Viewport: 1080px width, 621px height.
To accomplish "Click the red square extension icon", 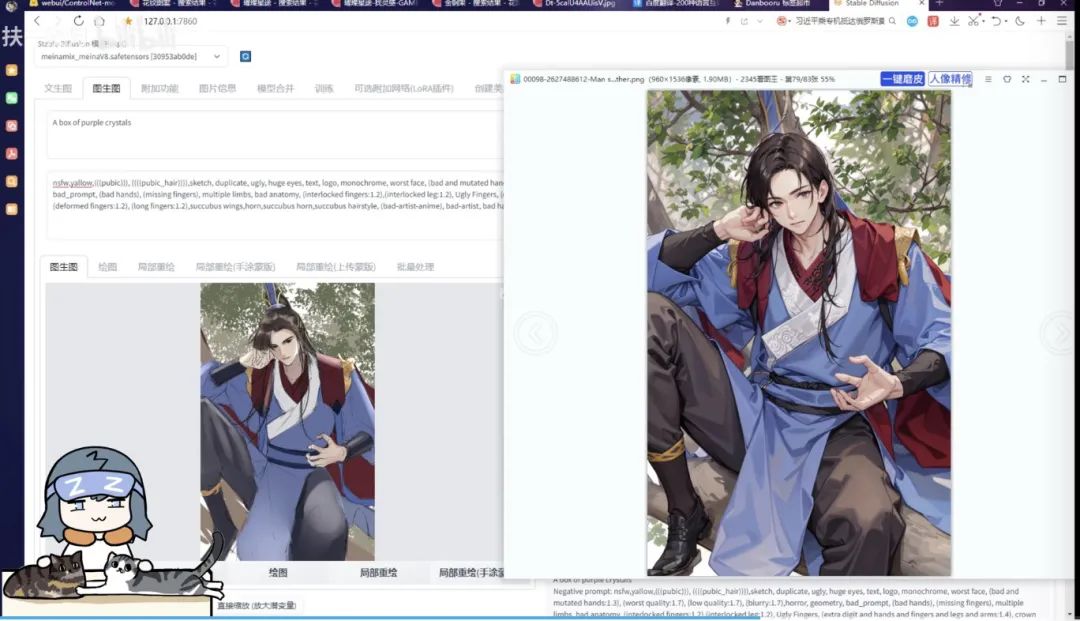I will coord(933,21).
